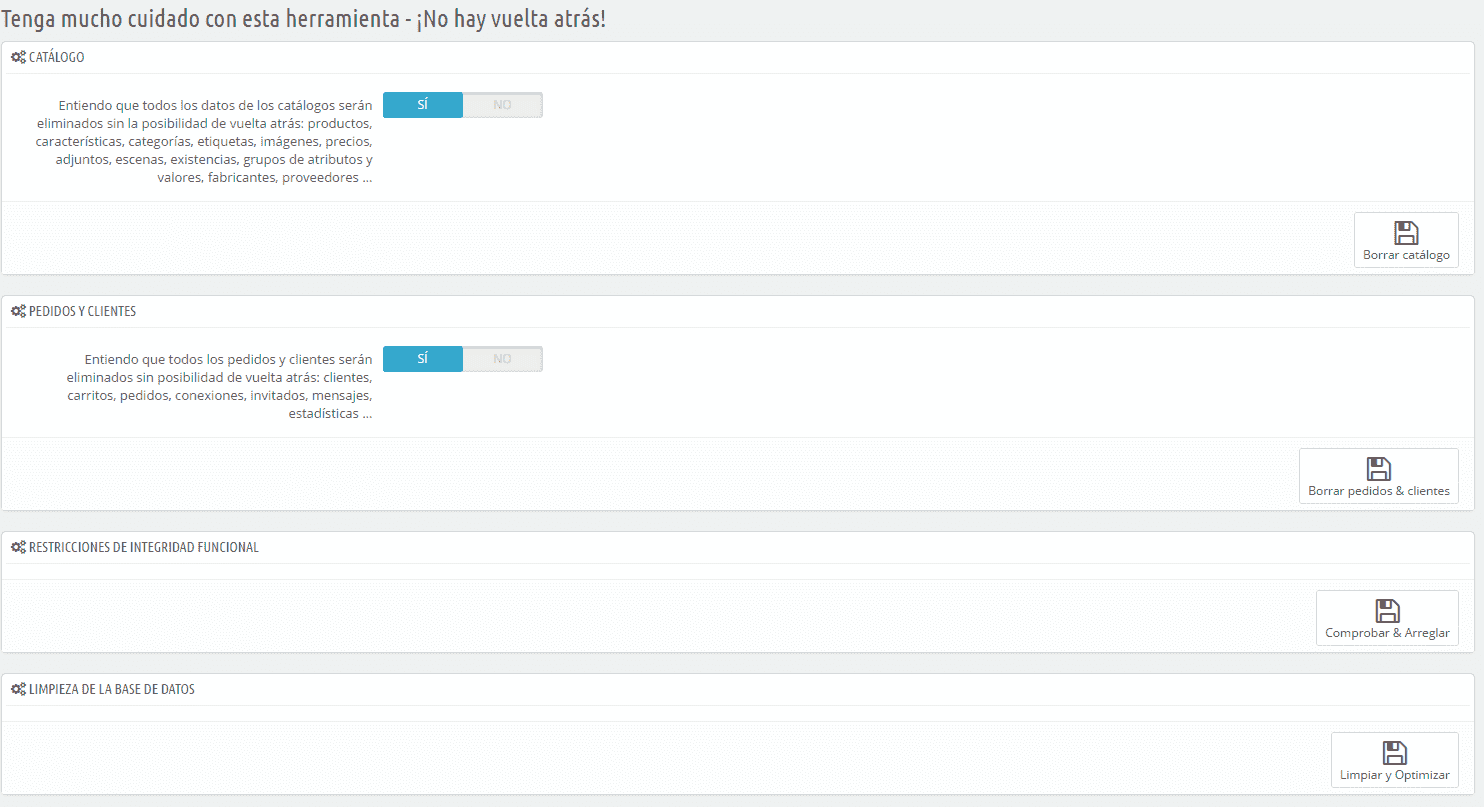
Task: Click floppy disk icon above Borrar pedidos & clientes
Action: click(1378, 469)
